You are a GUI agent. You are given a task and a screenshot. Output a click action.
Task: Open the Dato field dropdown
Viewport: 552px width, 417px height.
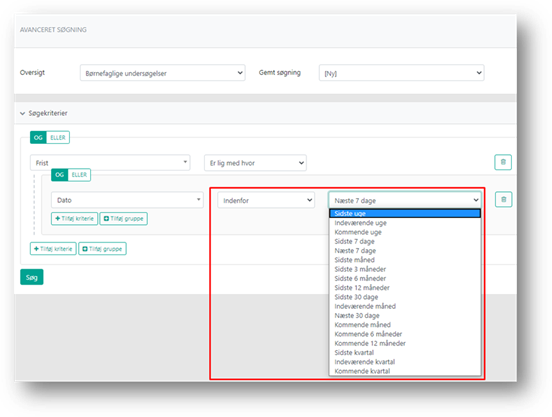pos(127,200)
